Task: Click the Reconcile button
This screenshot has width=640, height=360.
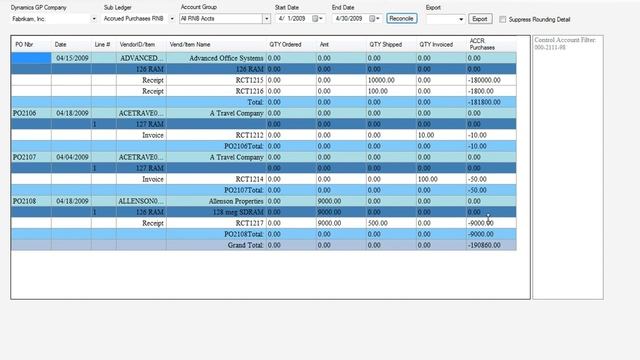Action: (x=402, y=19)
